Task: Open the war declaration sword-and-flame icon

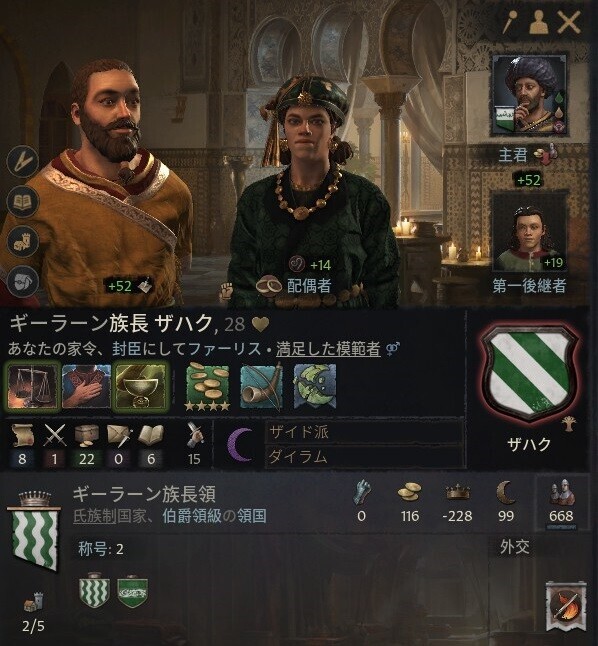Action: 566,606
